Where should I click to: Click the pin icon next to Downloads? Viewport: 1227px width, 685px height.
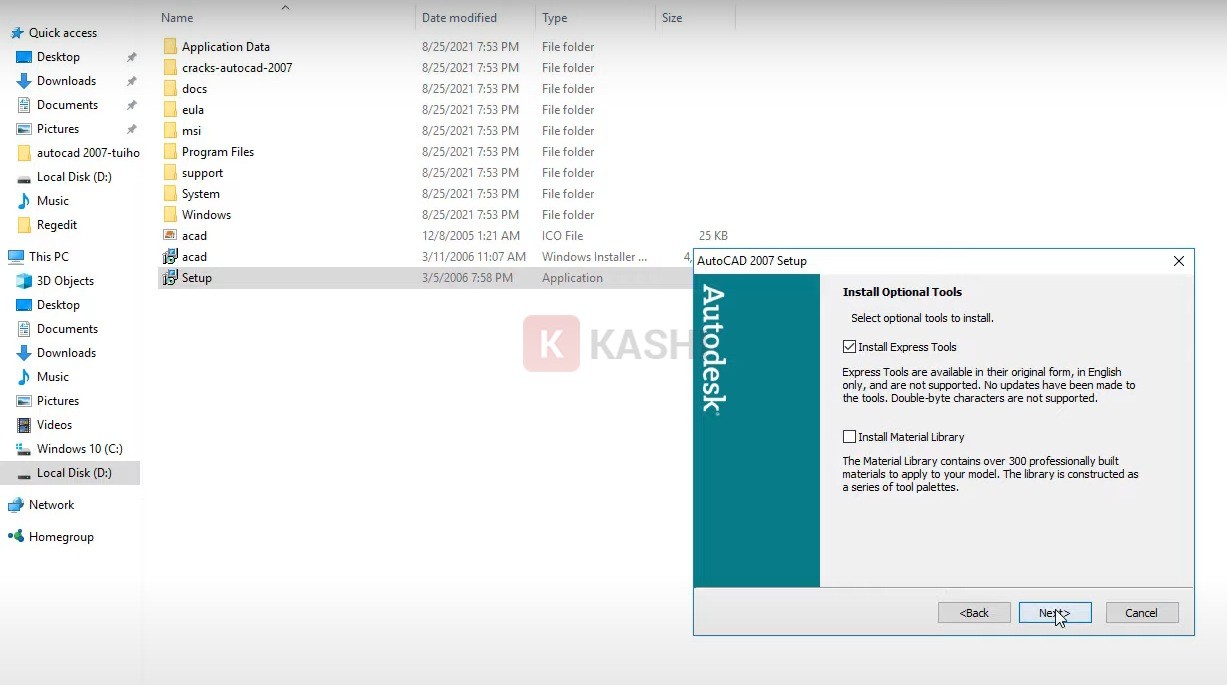(131, 81)
